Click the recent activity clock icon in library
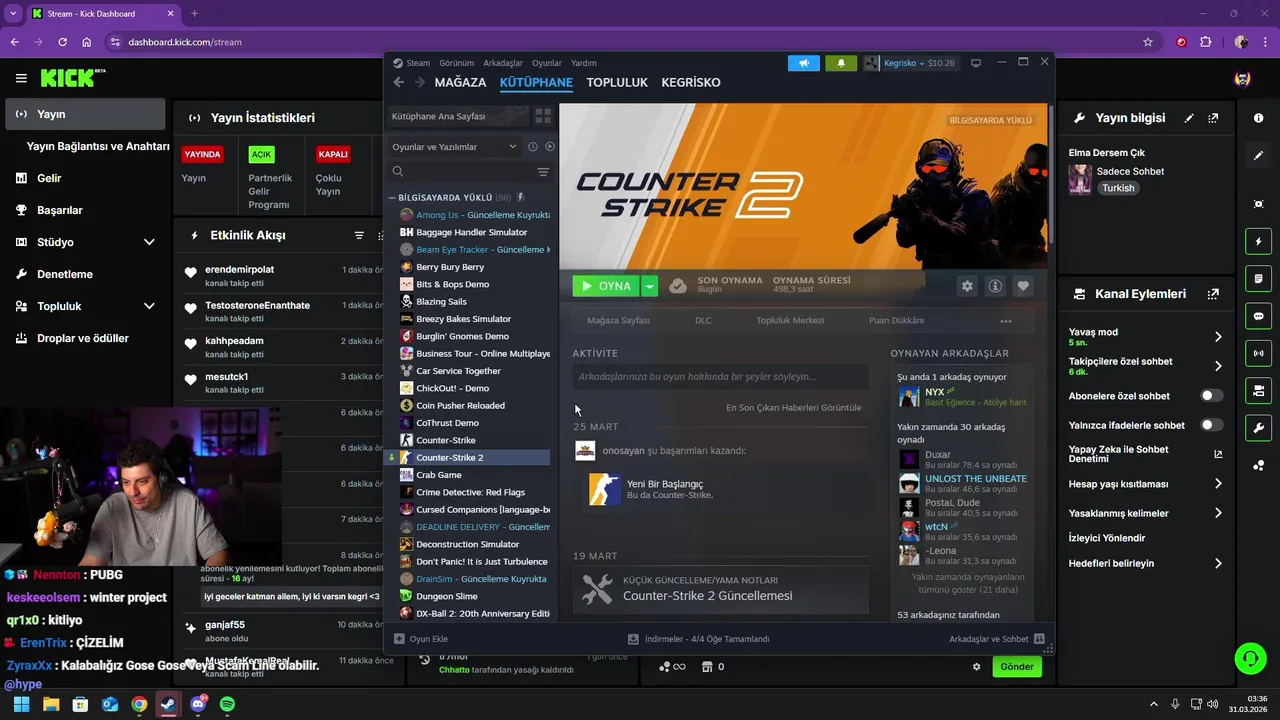 tap(533, 146)
